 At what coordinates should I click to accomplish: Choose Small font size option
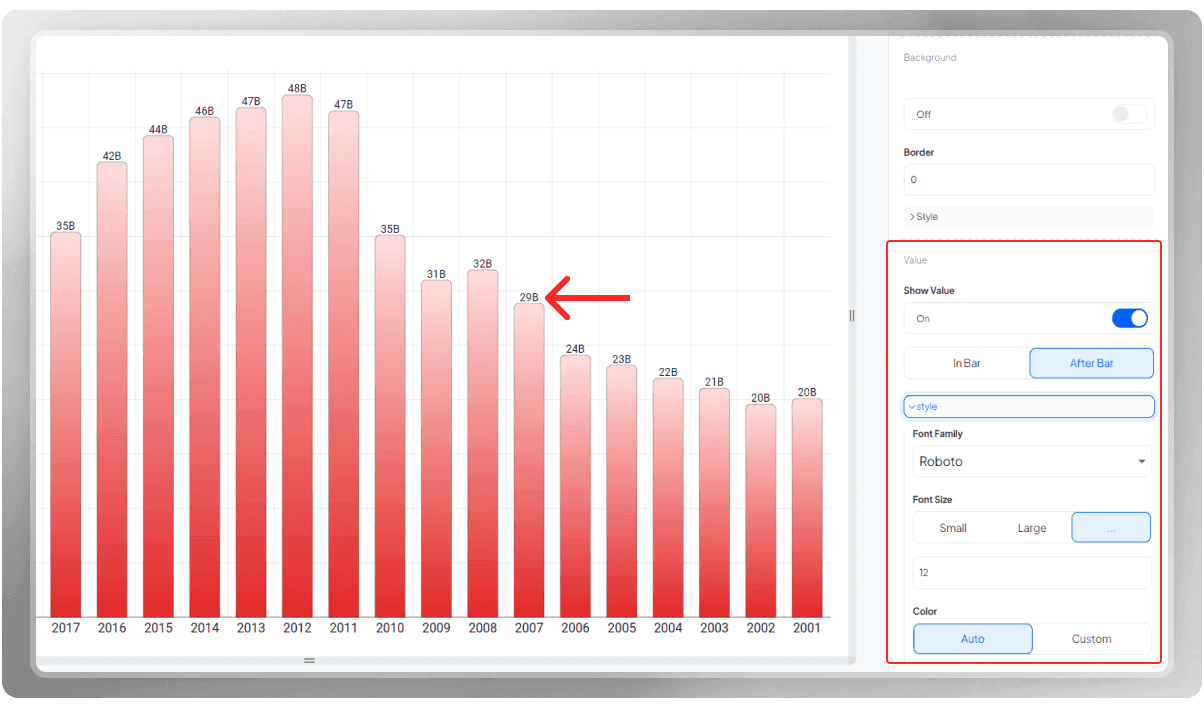(953, 528)
